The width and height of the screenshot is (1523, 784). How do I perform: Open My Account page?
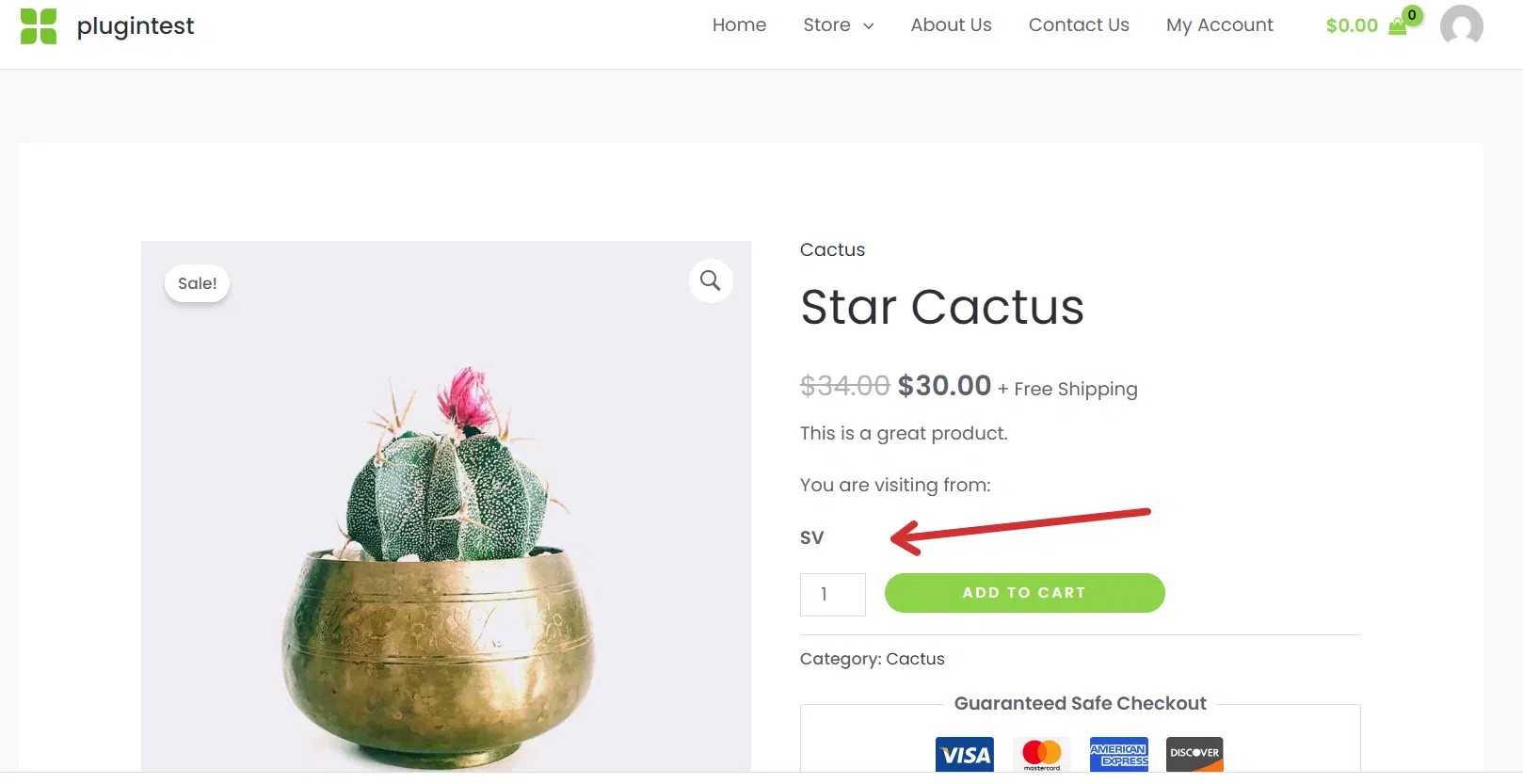[1219, 25]
